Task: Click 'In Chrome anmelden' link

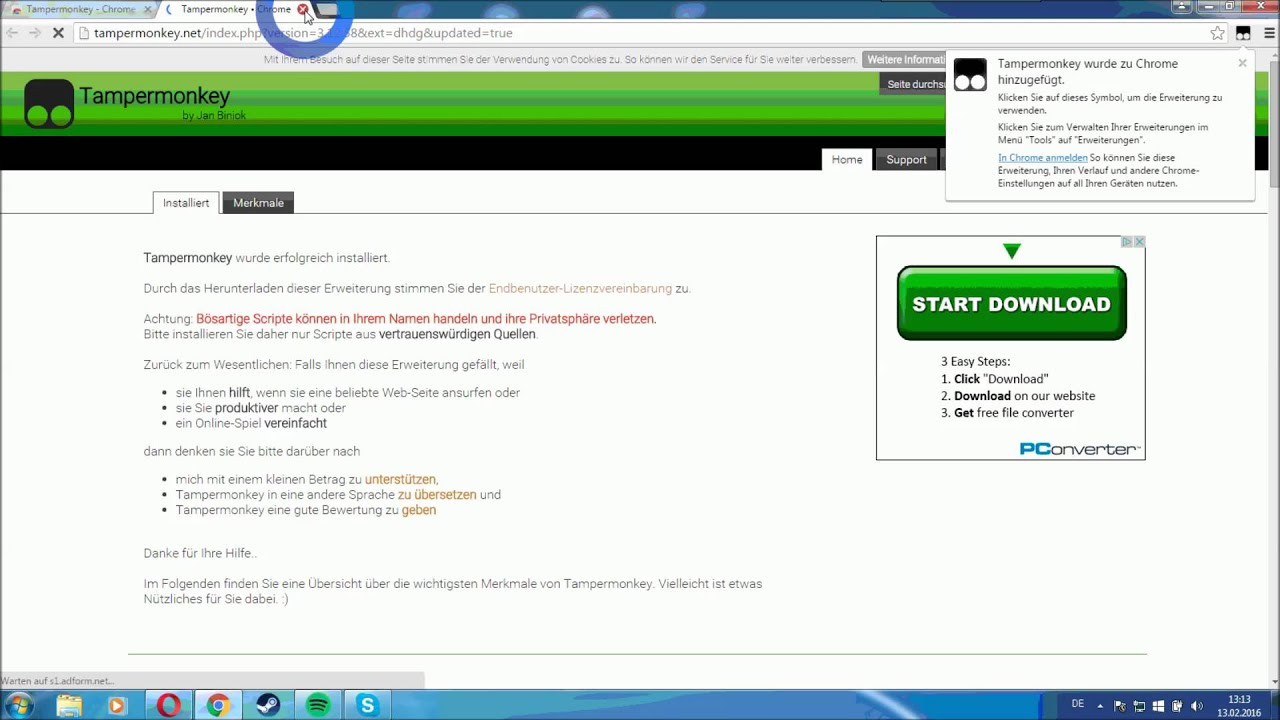Action: 1042,158
